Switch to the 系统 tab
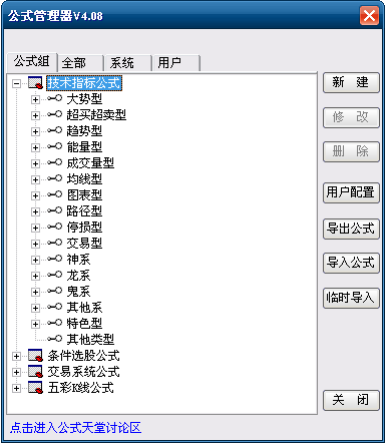385x443 pixels. tap(128, 63)
